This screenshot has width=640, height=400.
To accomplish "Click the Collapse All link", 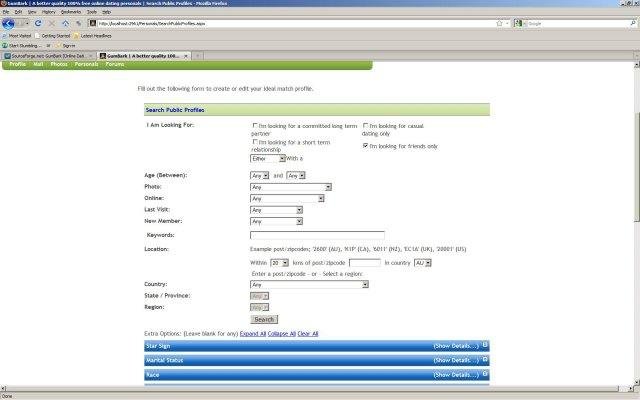I will click(282, 334).
